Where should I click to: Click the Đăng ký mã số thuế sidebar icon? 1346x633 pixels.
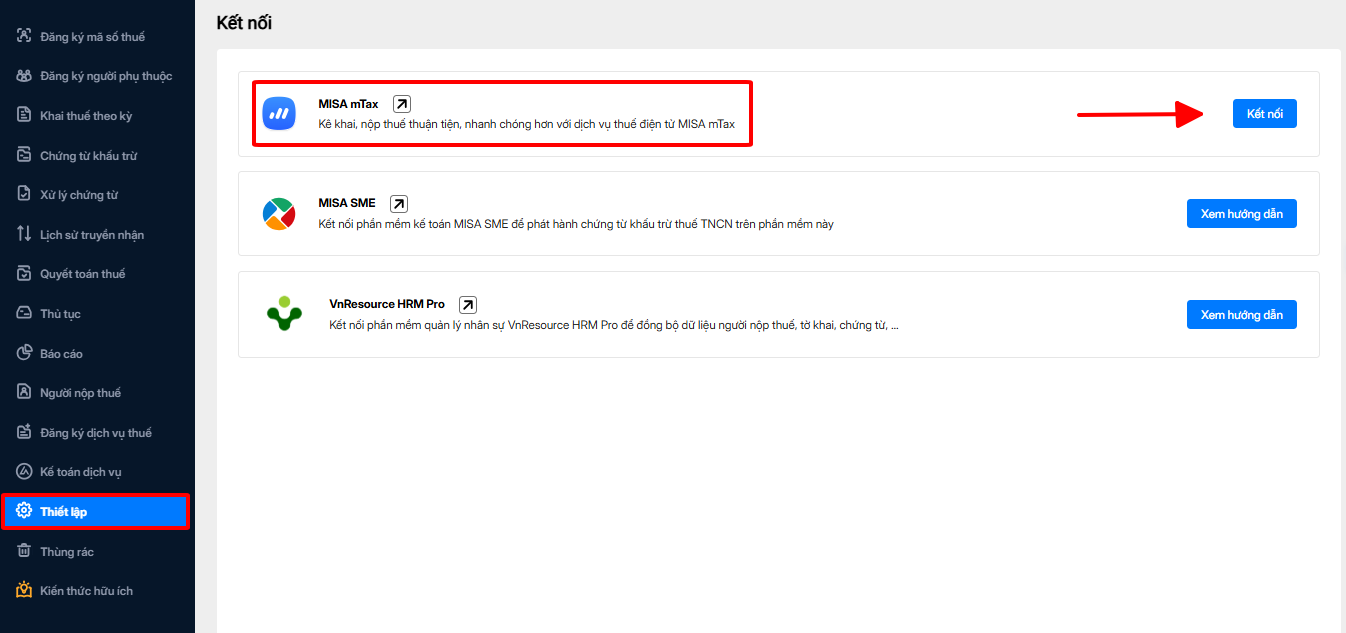point(24,36)
